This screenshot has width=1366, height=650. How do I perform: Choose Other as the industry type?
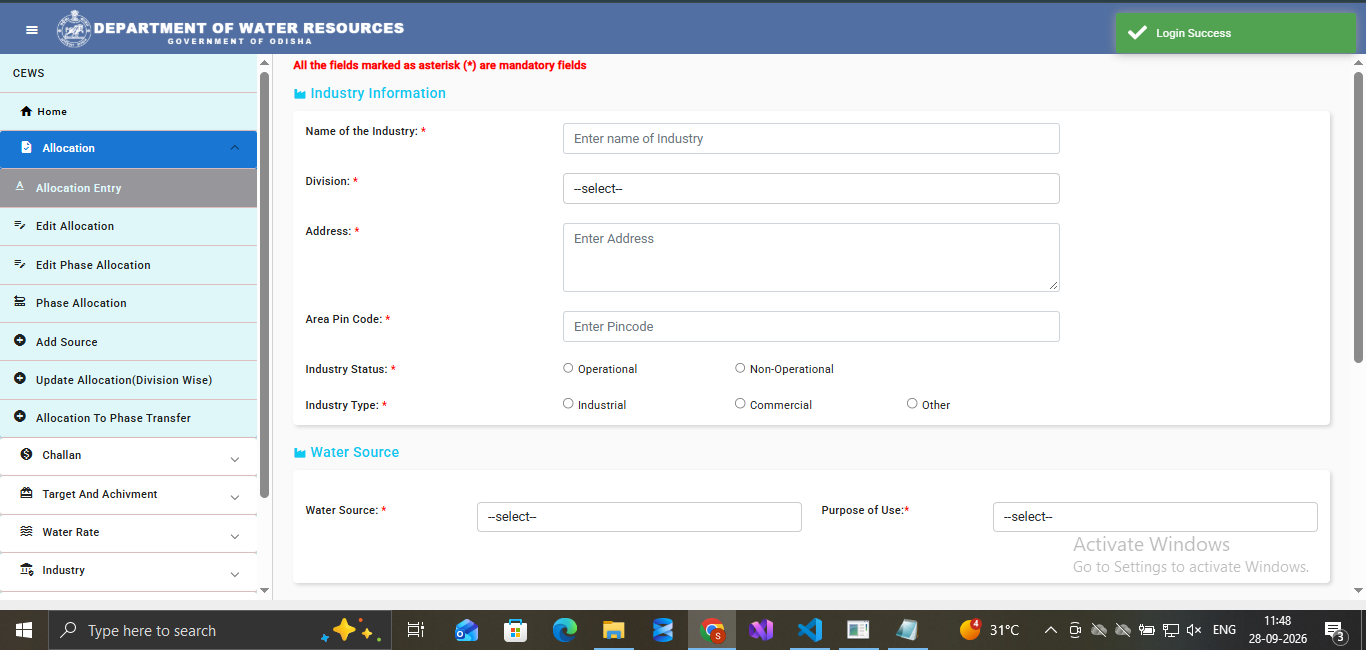point(912,404)
